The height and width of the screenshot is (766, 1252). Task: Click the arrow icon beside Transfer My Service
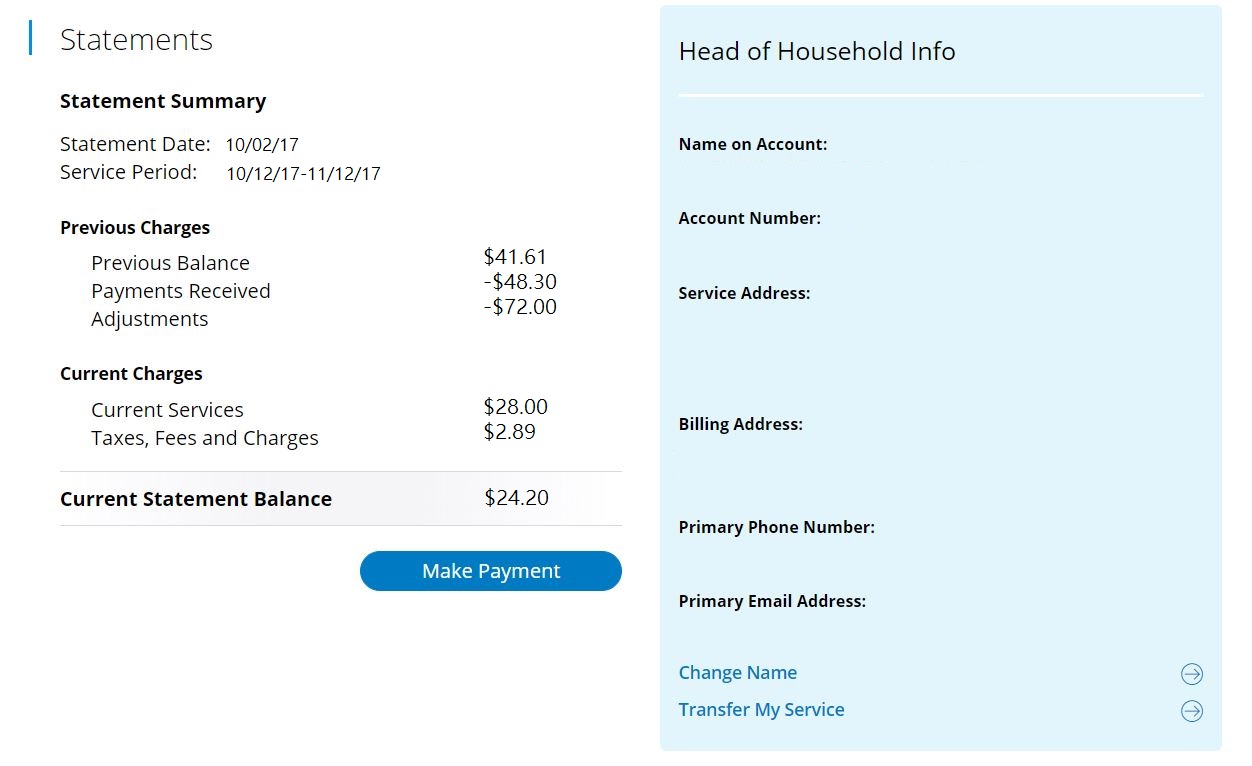(1191, 711)
